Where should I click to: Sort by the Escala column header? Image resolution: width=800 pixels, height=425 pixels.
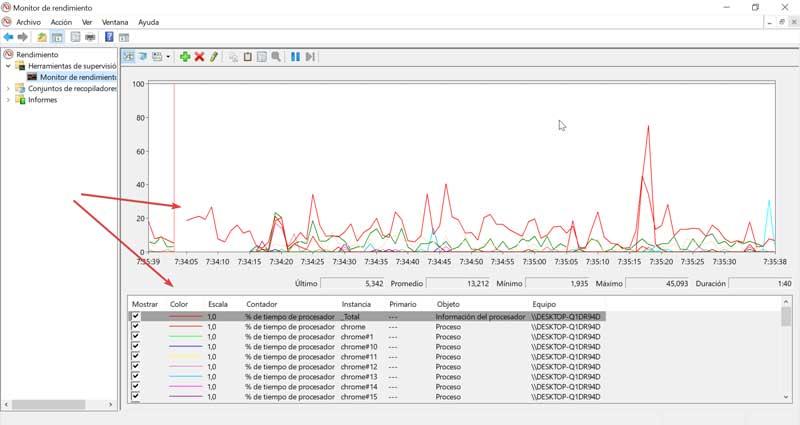pos(218,304)
